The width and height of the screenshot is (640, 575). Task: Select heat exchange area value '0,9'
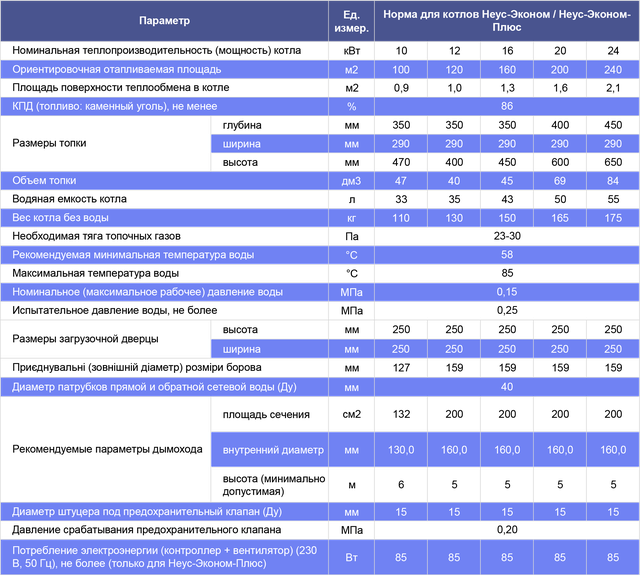[x=401, y=88]
